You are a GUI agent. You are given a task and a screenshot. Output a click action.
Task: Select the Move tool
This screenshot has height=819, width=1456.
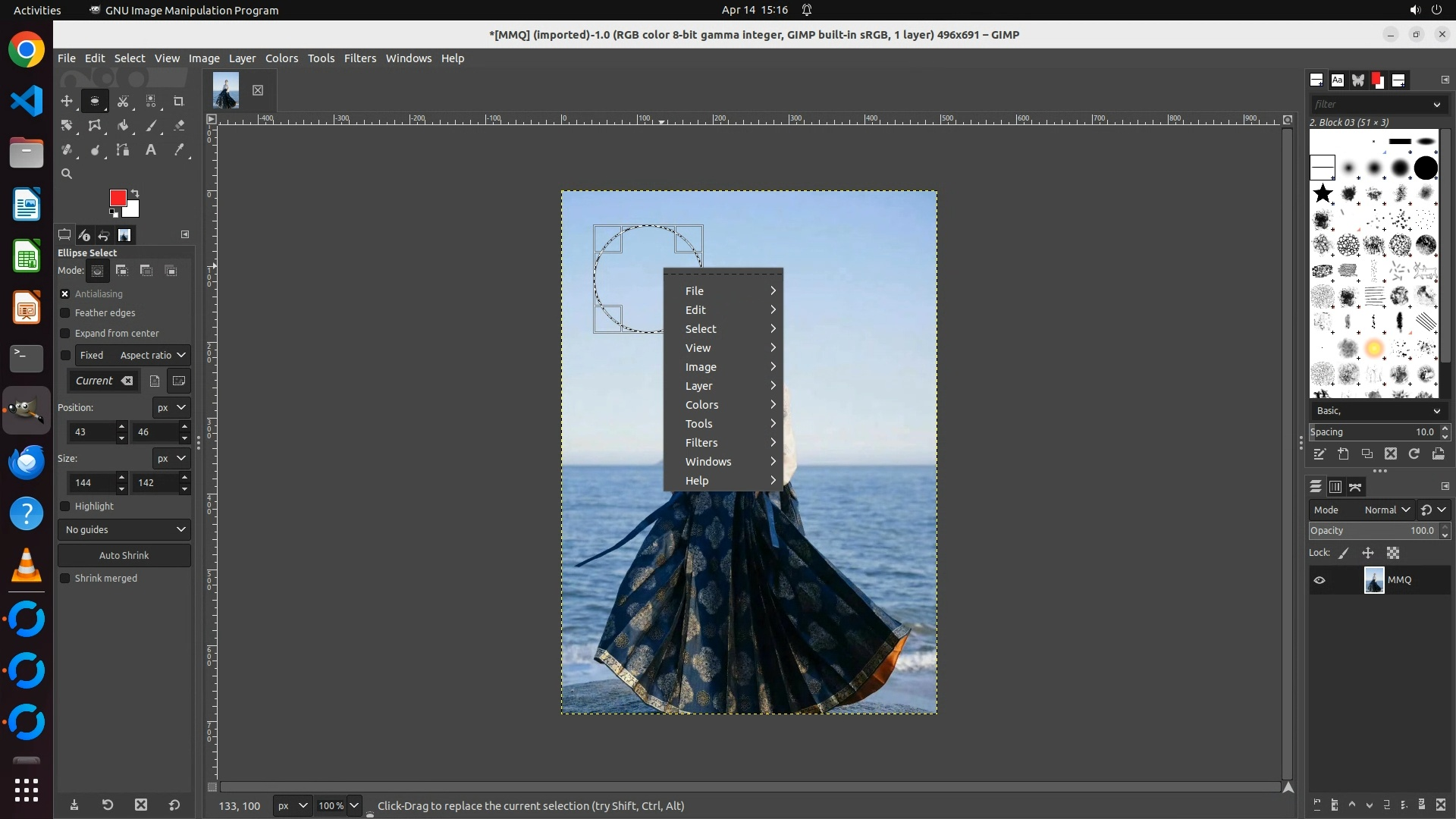[67, 101]
